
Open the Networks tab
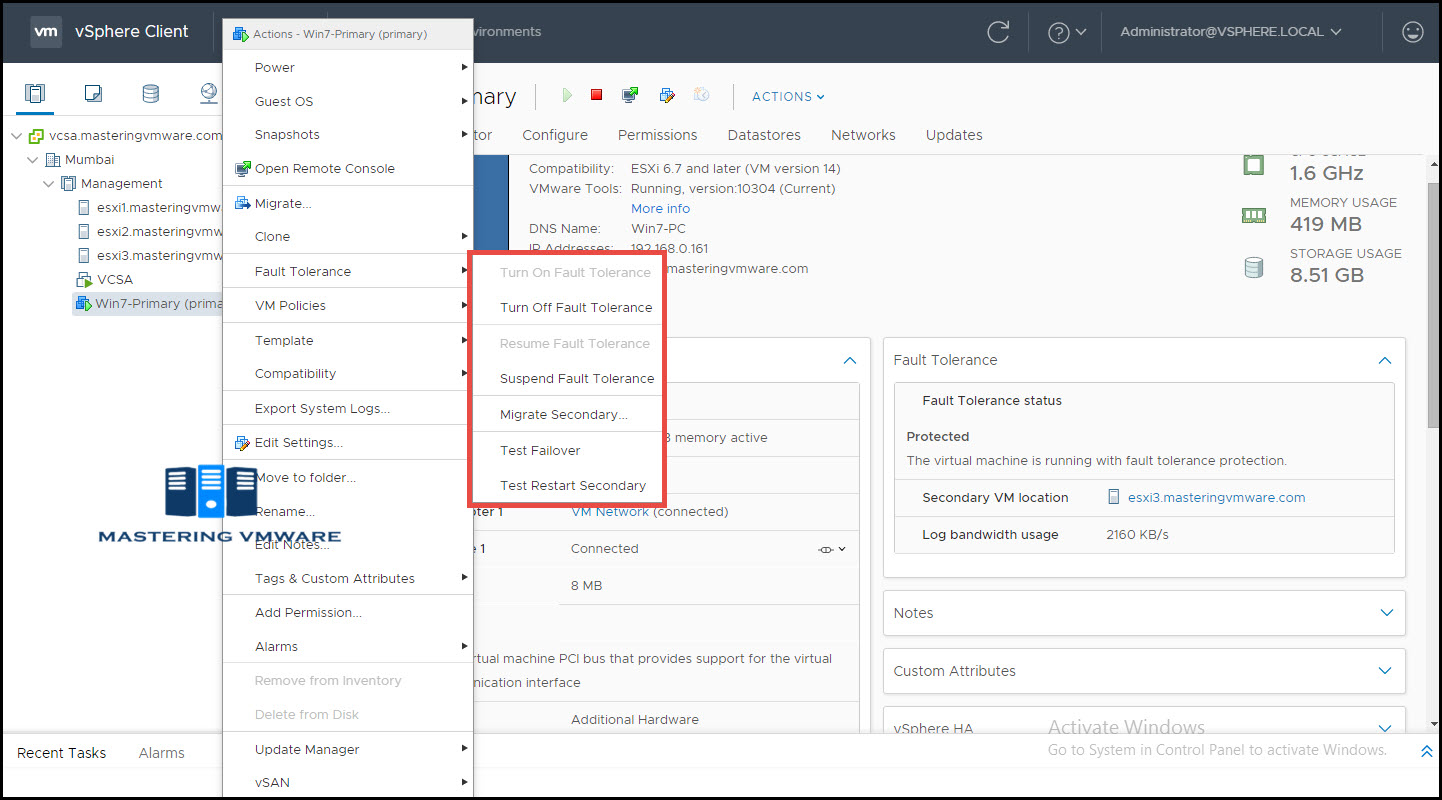(x=863, y=135)
